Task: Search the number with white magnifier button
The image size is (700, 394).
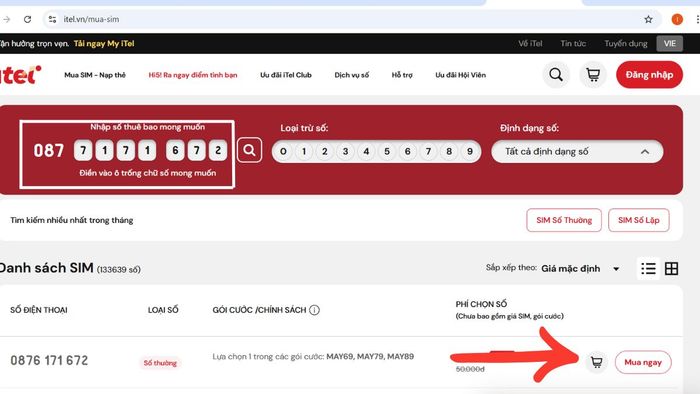Action: [x=249, y=150]
